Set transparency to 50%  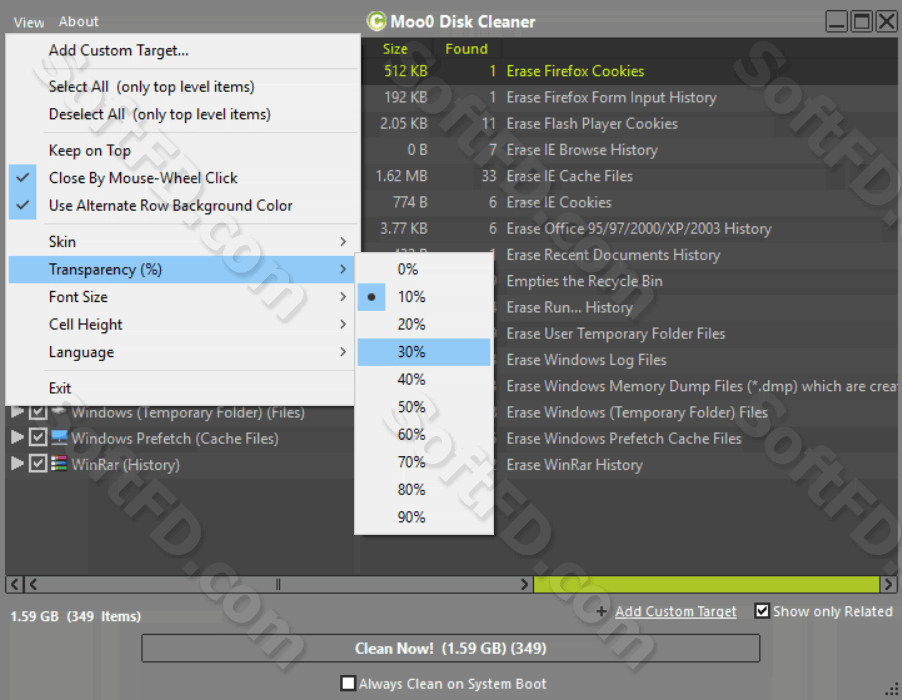424,407
